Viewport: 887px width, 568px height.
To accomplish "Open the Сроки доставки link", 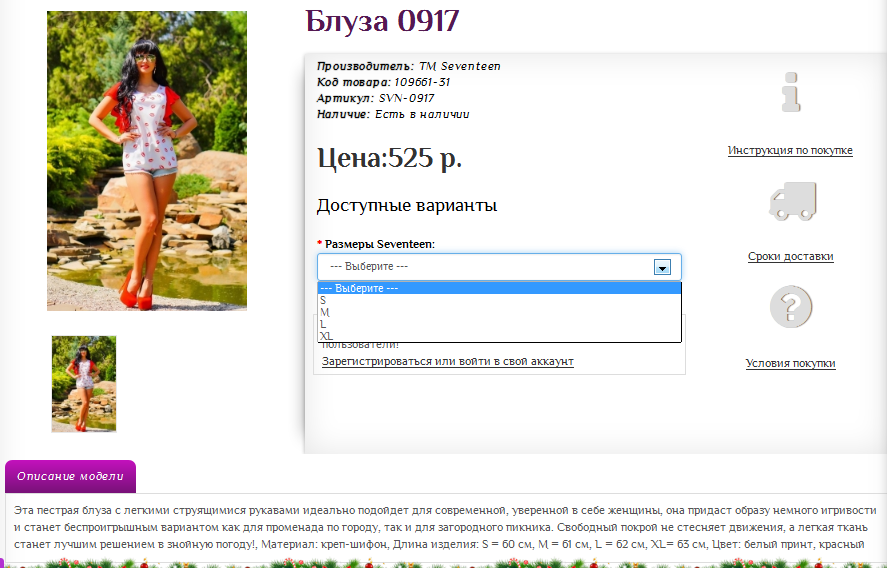I will click(x=790, y=256).
